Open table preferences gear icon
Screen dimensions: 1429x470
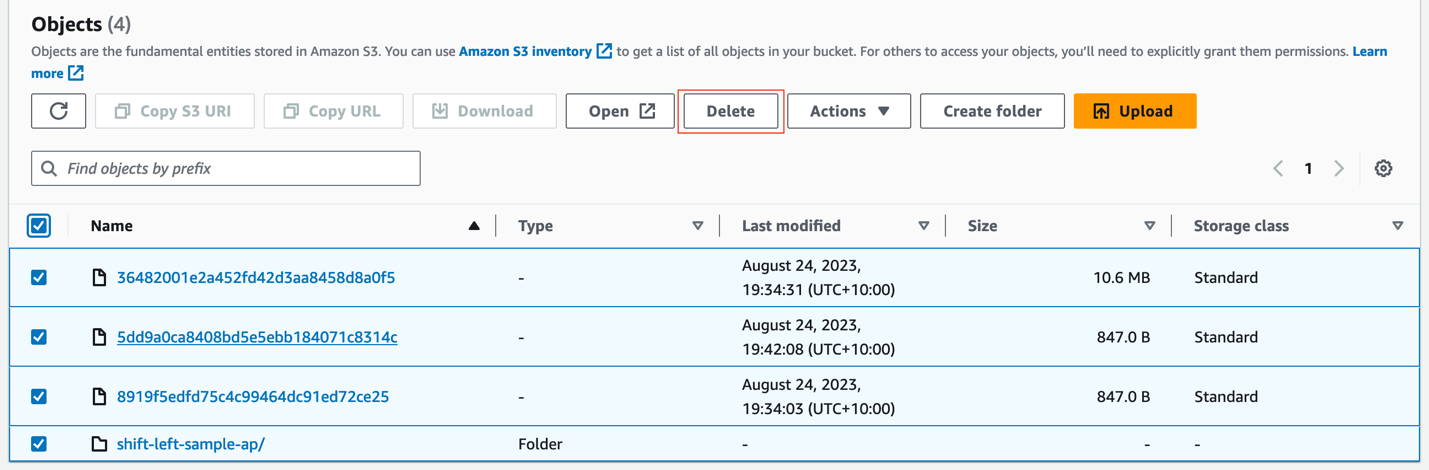[1383, 168]
